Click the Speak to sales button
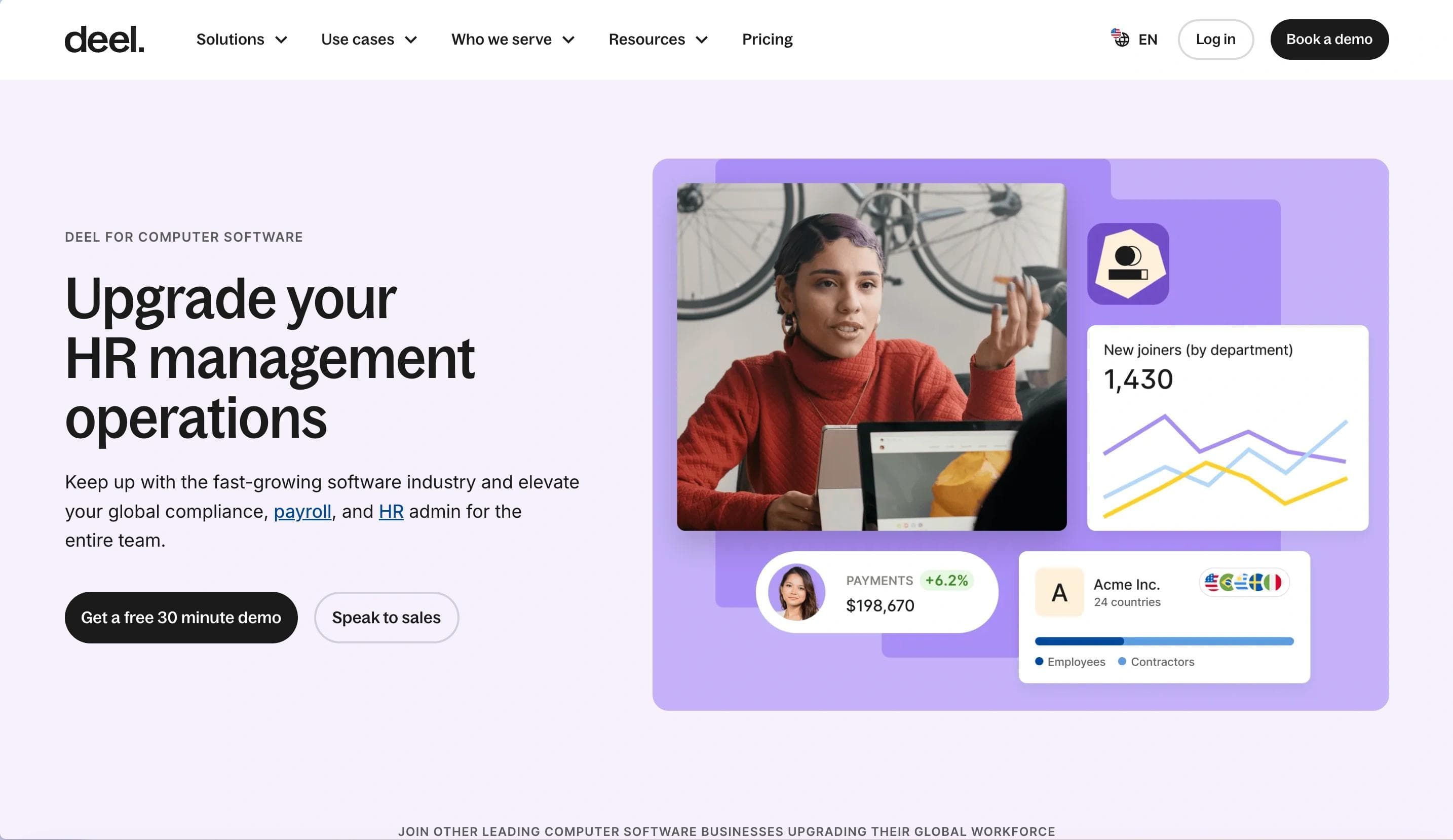Viewport: 1453px width, 840px height. tap(387, 618)
